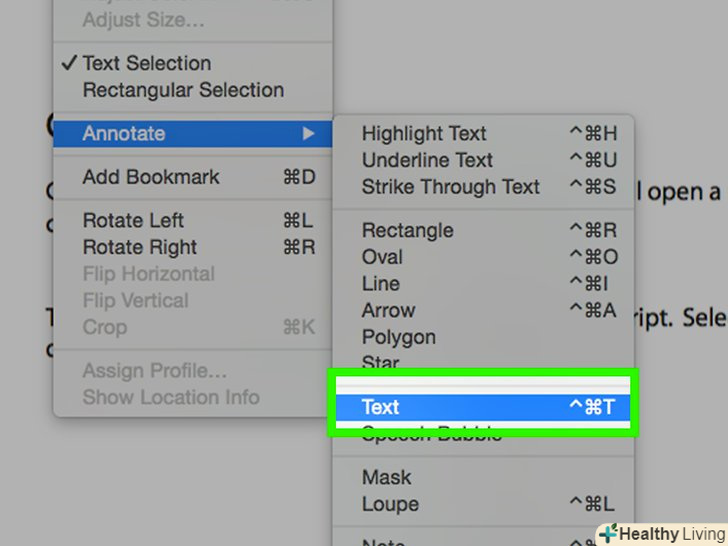Image resolution: width=728 pixels, height=546 pixels.
Task: Select the Line annotation tool
Action: (x=380, y=284)
